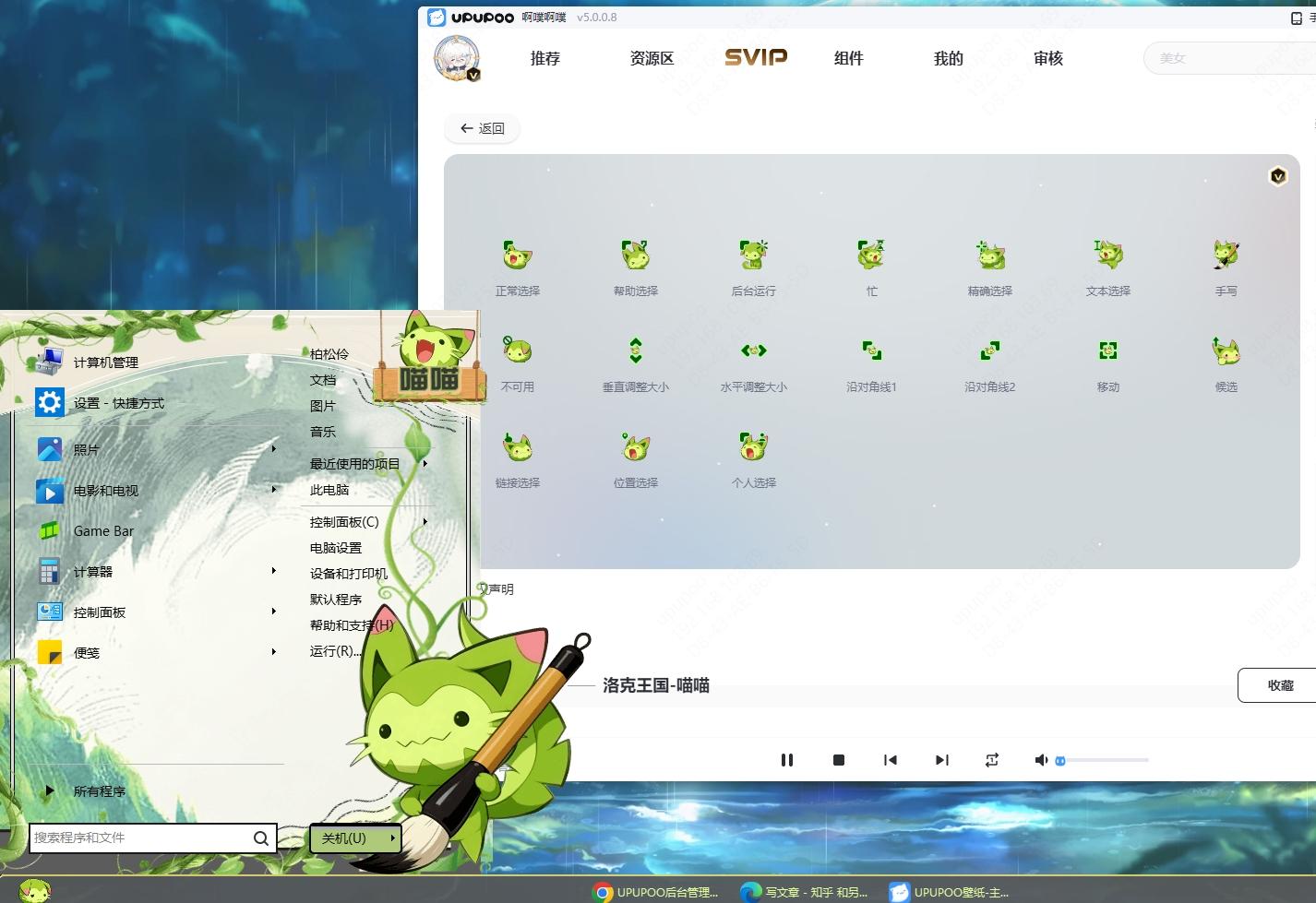Select the 垂直调整大小 cursor icon
This screenshot has height=903, width=1316.
point(635,351)
